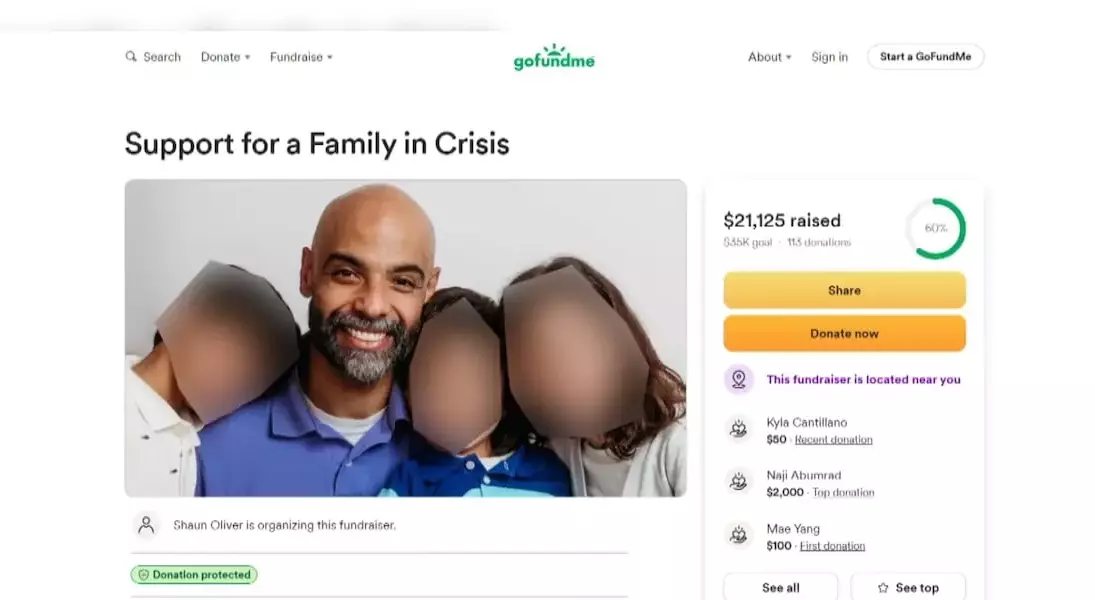This screenshot has width=1095, height=600.
Task: Click the location pin icon beside fundraiser notice
Action: pos(739,379)
